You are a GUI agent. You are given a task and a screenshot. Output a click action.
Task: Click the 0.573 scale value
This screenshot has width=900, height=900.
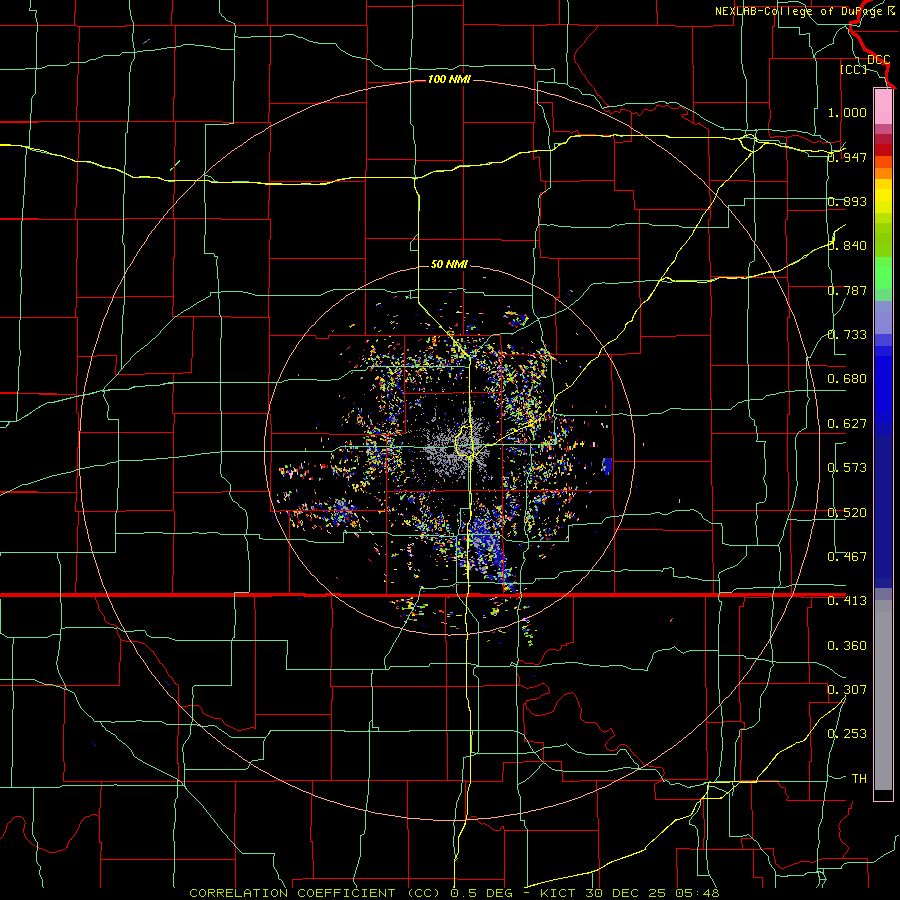(847, 468)
